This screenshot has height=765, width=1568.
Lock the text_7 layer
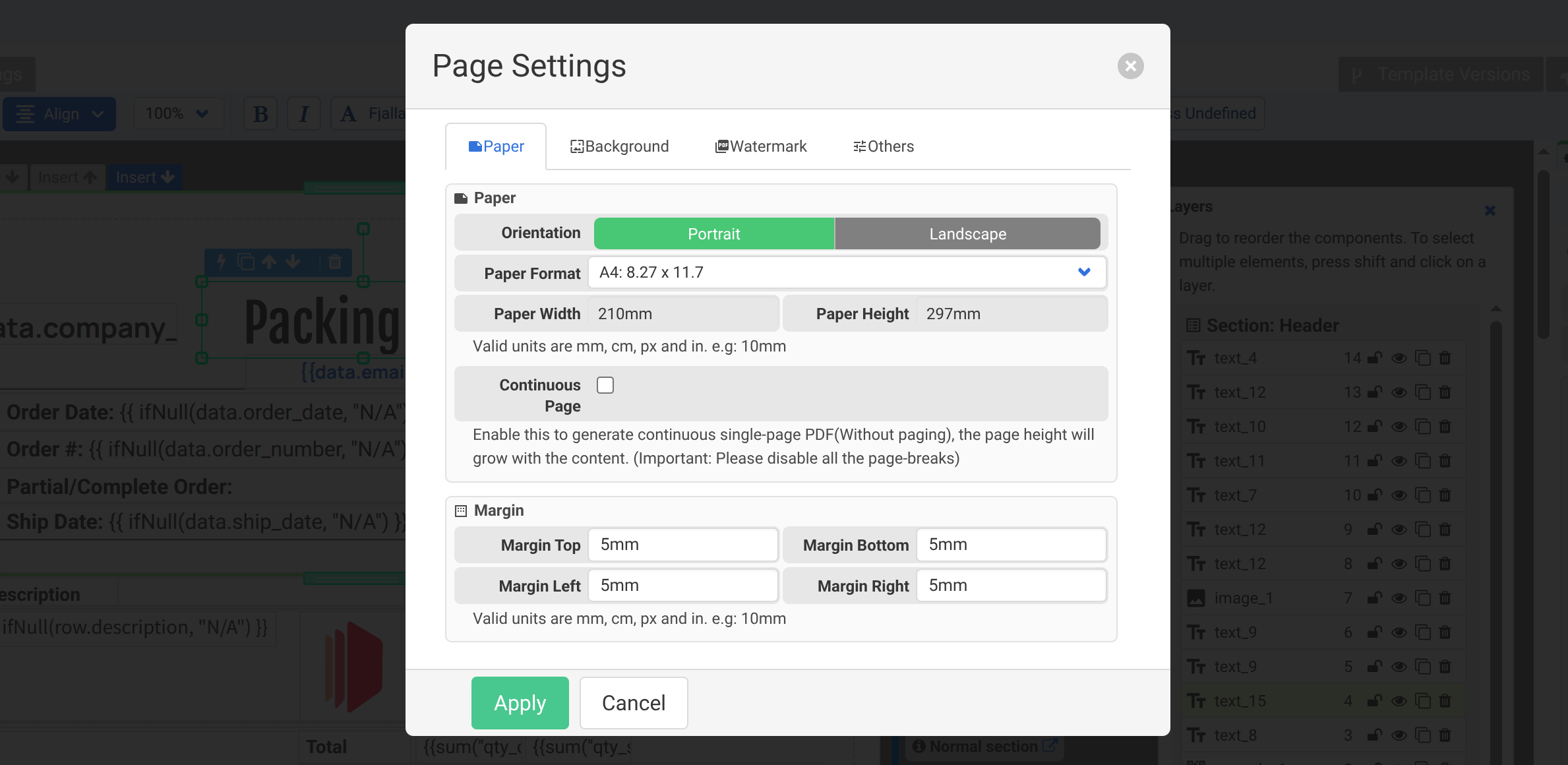click(x=1375, y=495)
